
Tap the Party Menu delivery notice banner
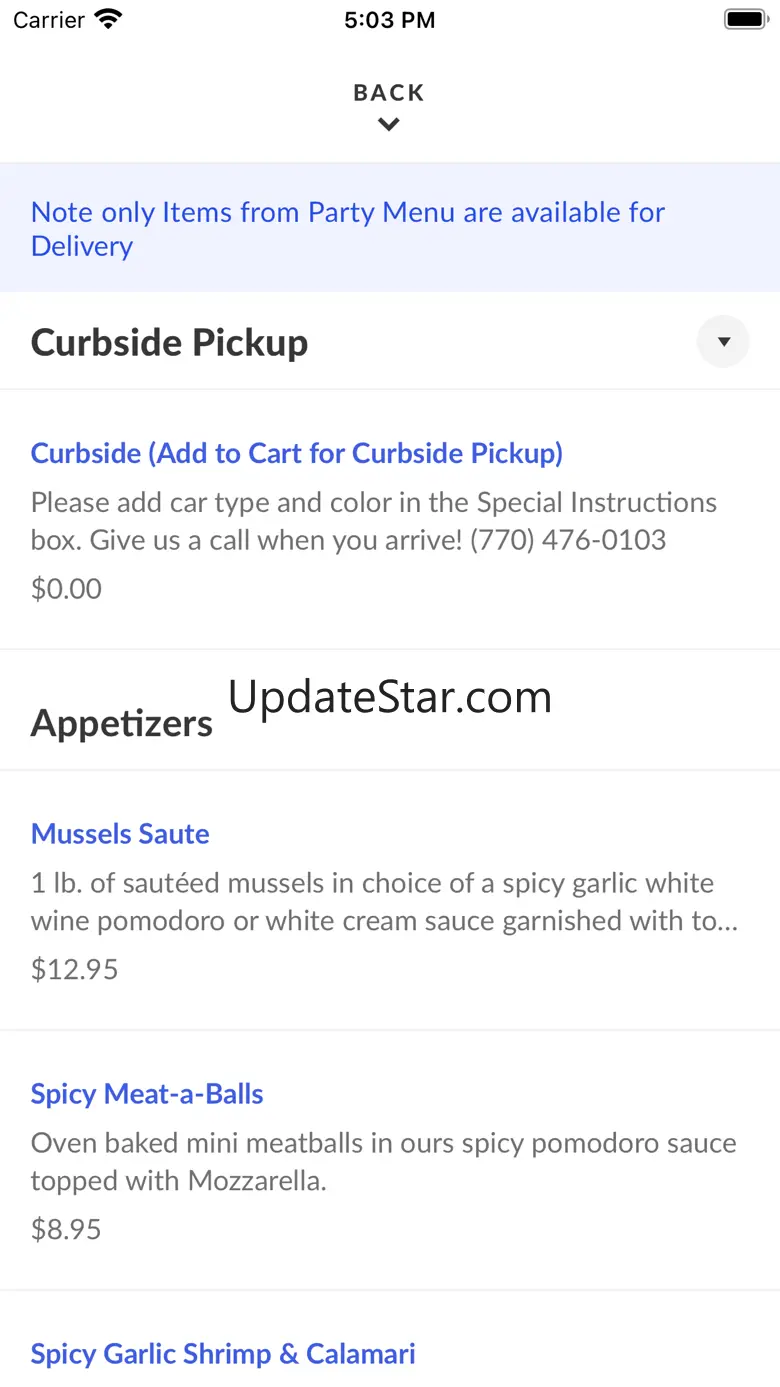coord(390,228)
